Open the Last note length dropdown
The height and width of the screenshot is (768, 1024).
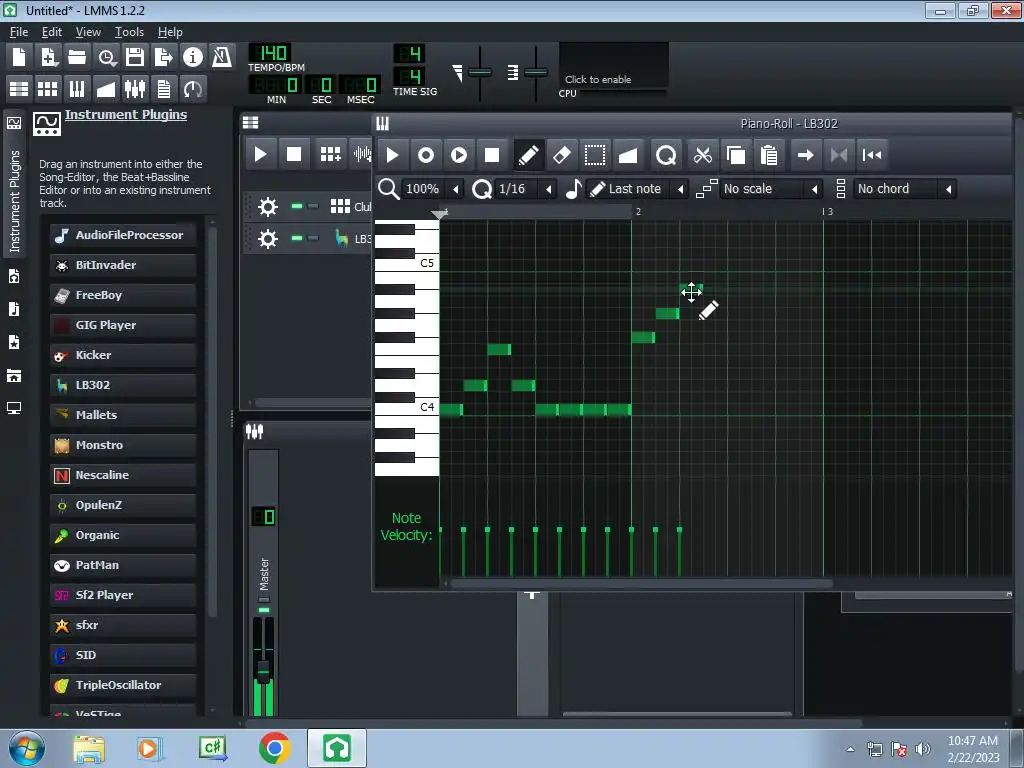(637, 189)
